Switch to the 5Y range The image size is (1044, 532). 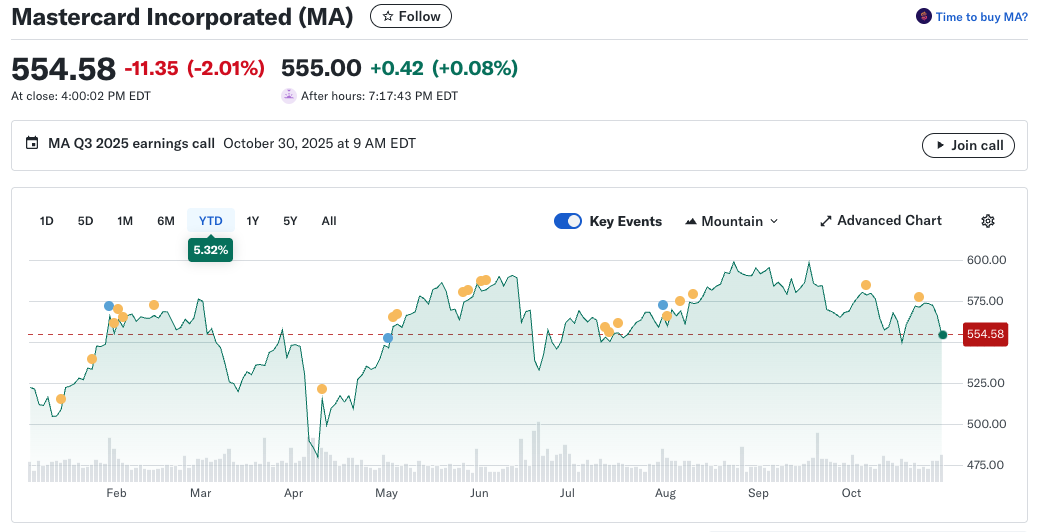[x=290, y=221]
